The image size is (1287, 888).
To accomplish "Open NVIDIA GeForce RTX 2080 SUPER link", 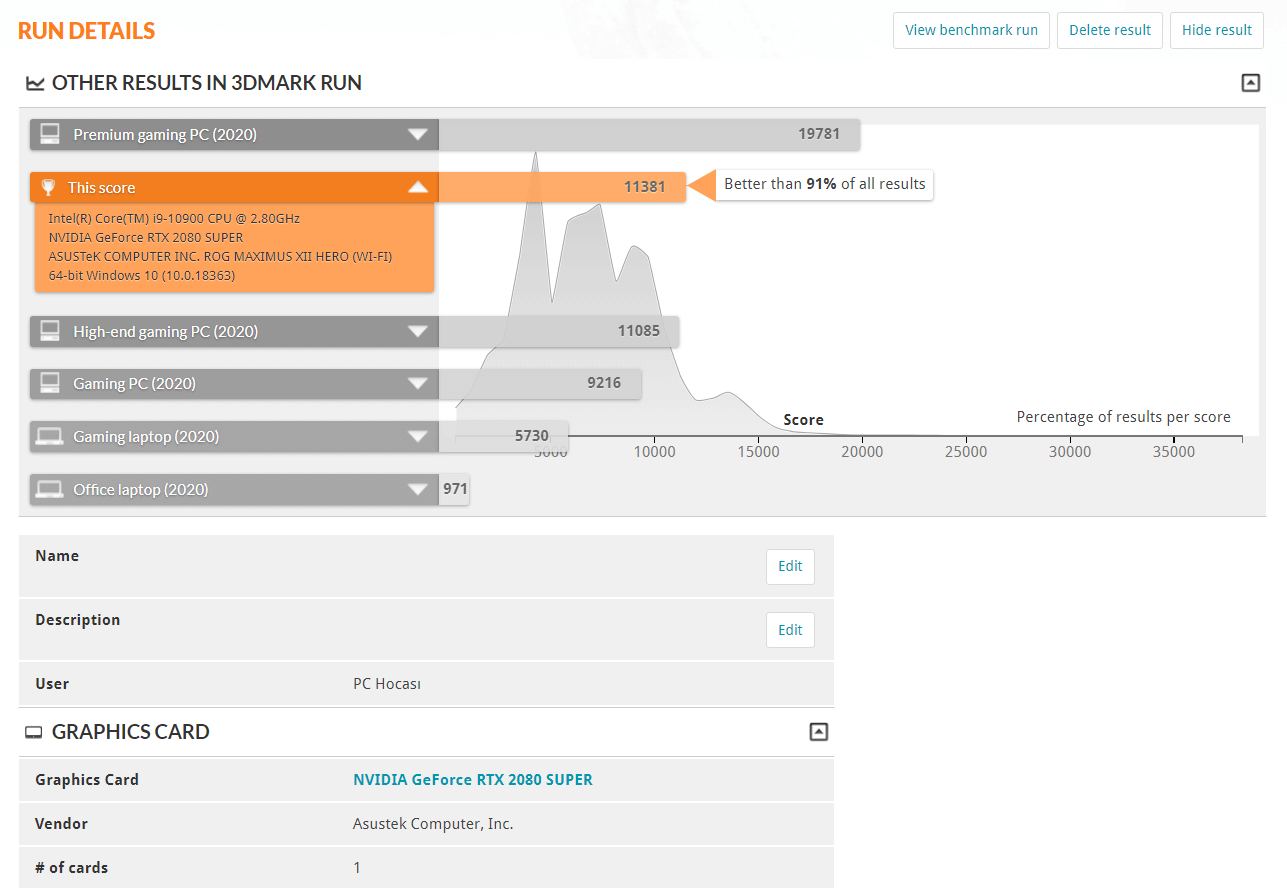I will pyautogui.click(x=472, y=780).
